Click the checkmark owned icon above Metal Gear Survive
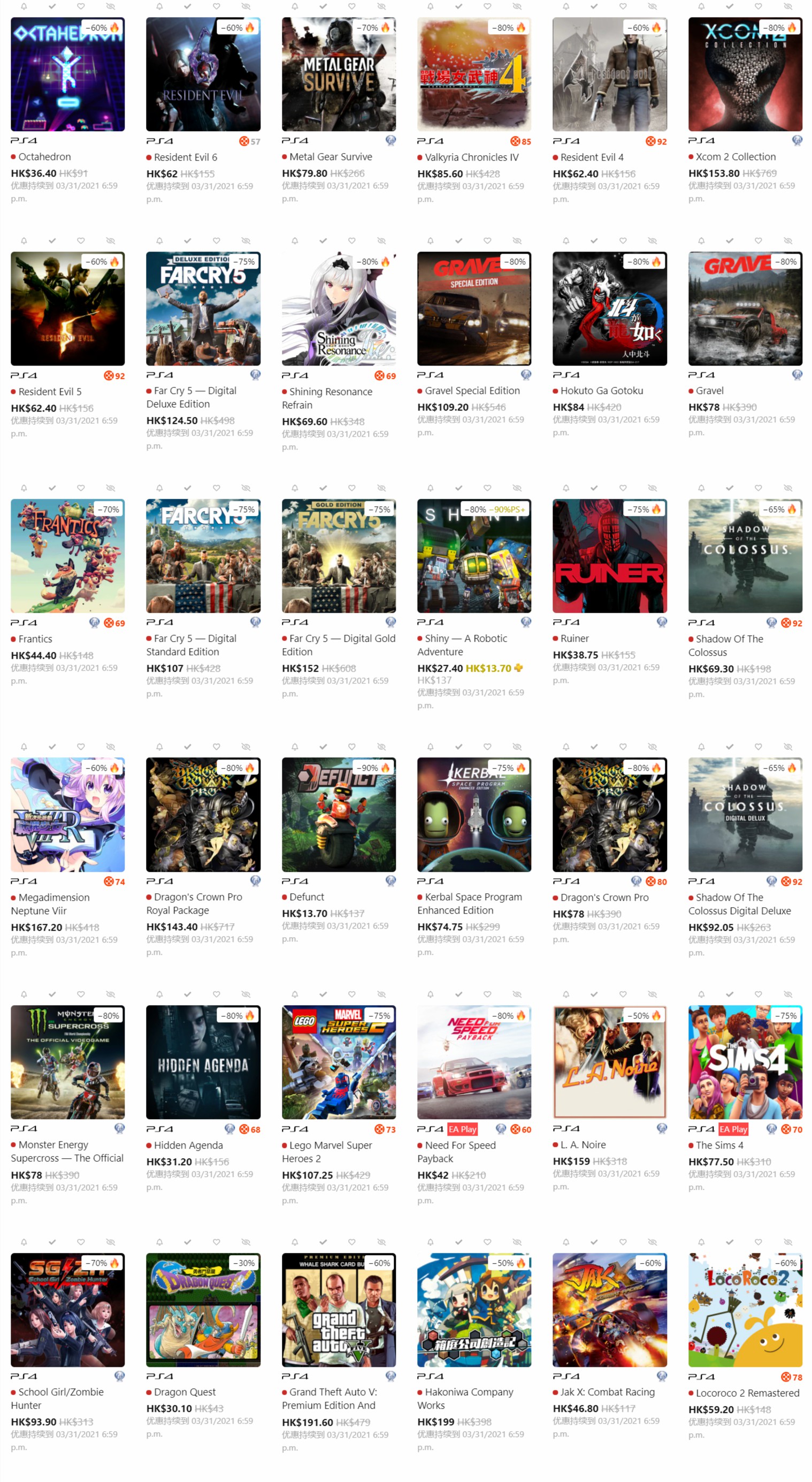Image resolution: width=812 pixels, height=1482 pixels. click(x=323, y=6)
